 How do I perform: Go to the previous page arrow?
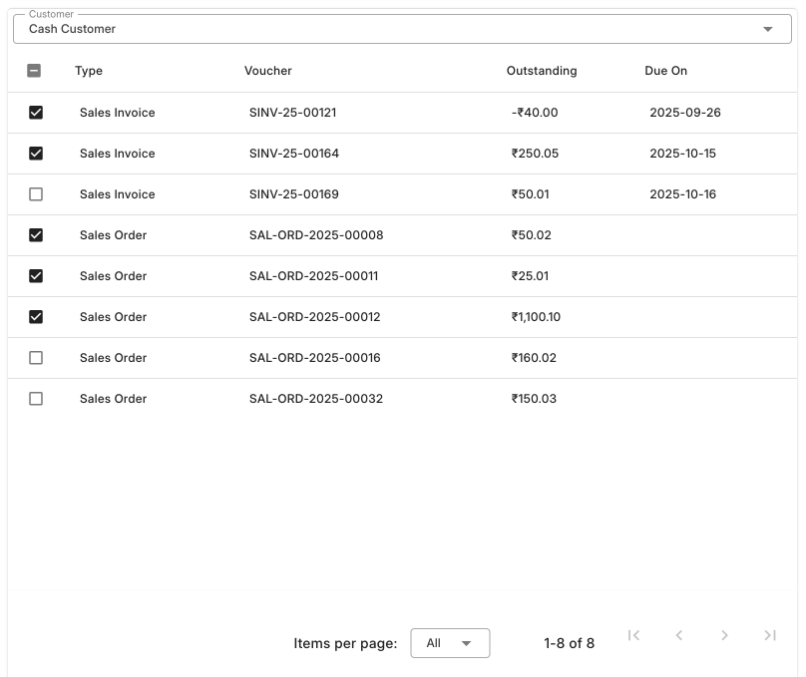[679, 635]
